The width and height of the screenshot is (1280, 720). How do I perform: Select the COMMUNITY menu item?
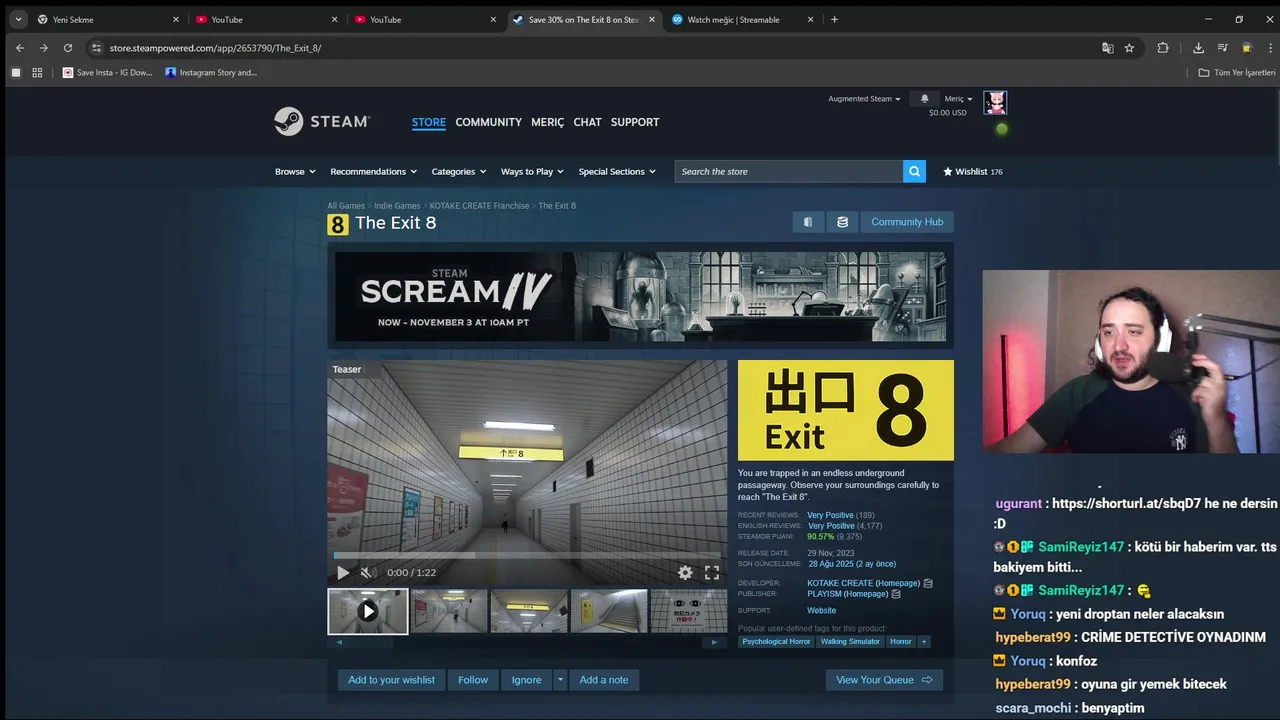pos(488,122)
